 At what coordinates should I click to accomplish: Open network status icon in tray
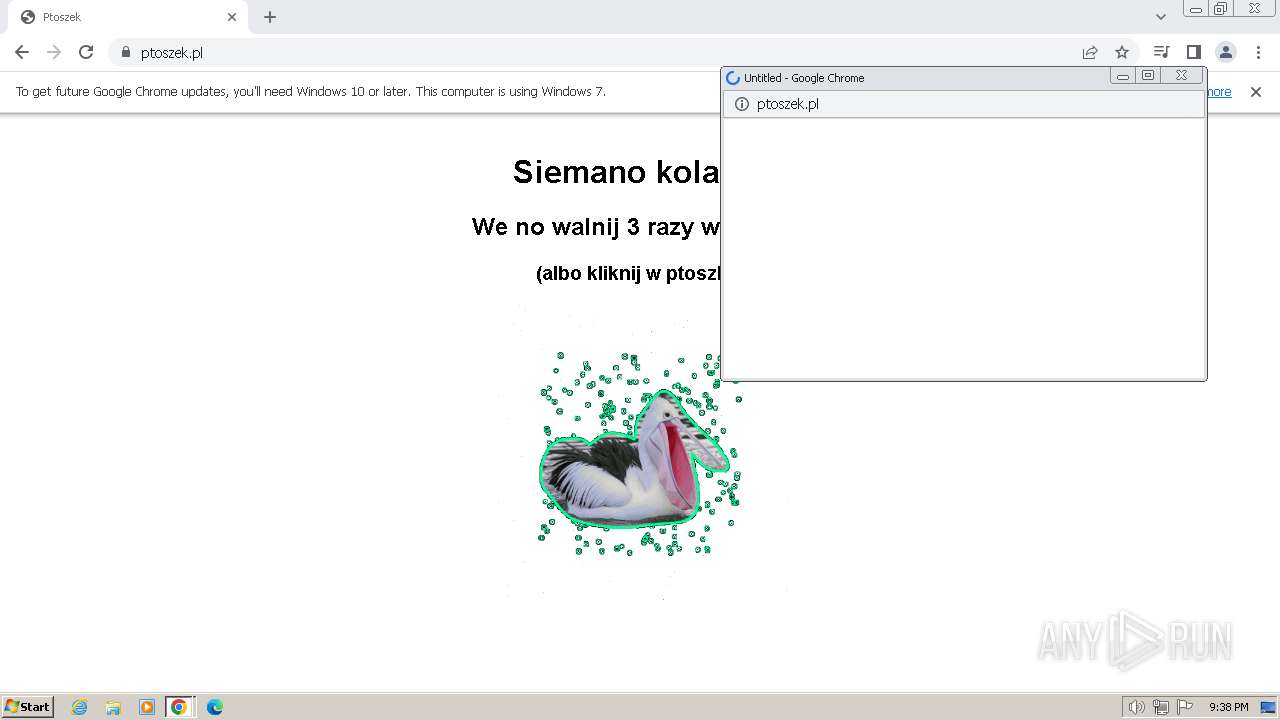[x=1161, y=707]
